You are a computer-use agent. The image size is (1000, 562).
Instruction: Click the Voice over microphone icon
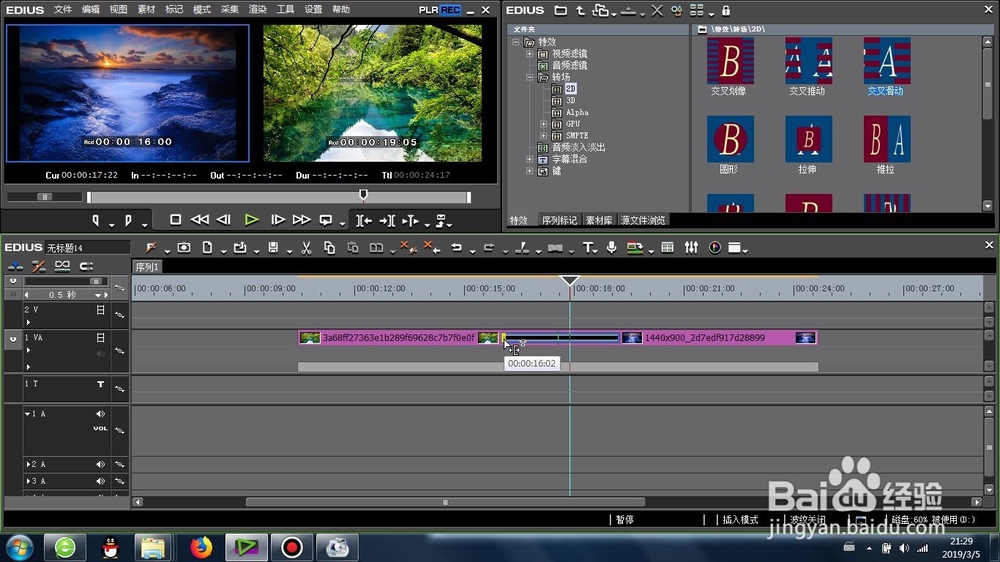(x=612, y=248)
